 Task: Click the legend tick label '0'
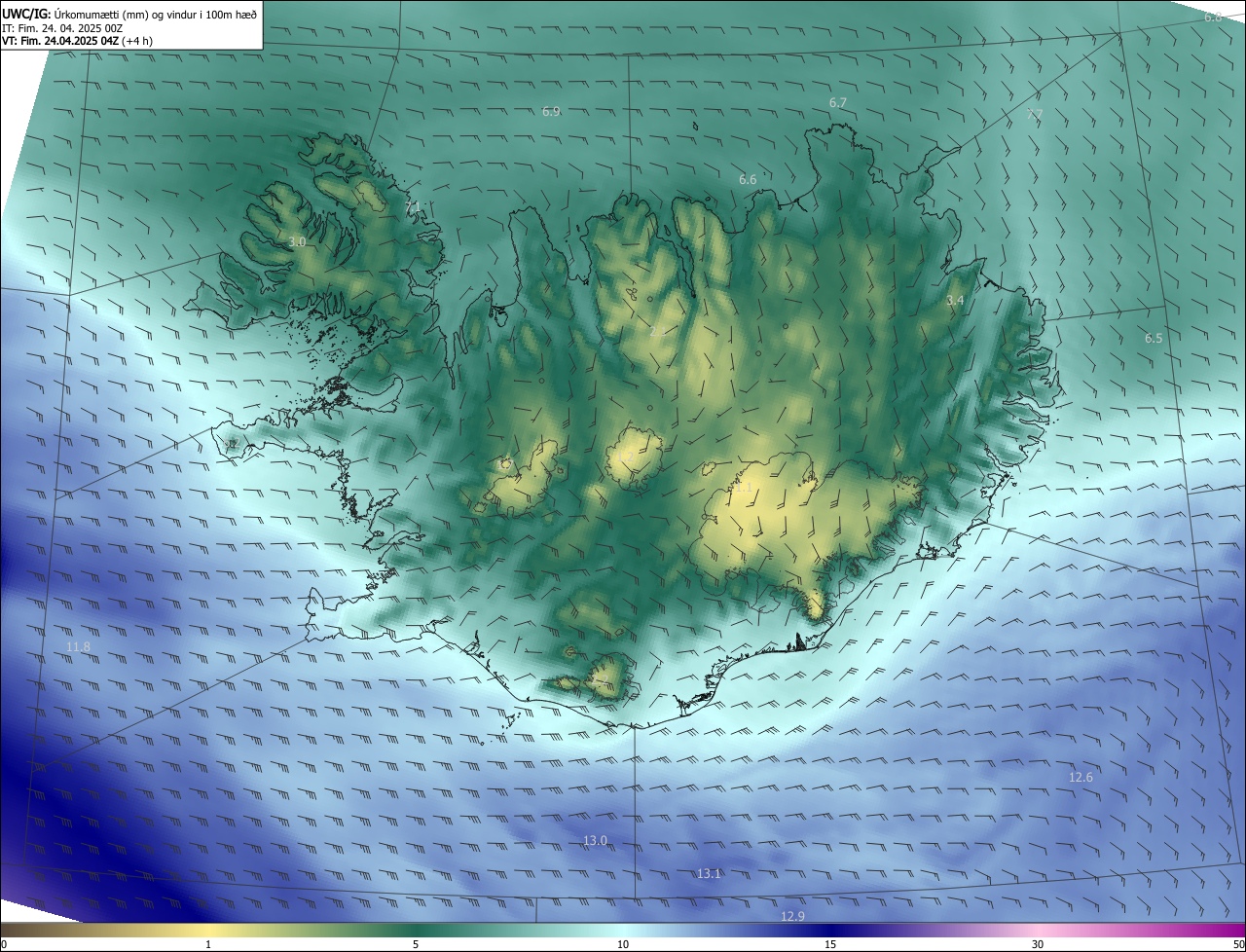4,945
